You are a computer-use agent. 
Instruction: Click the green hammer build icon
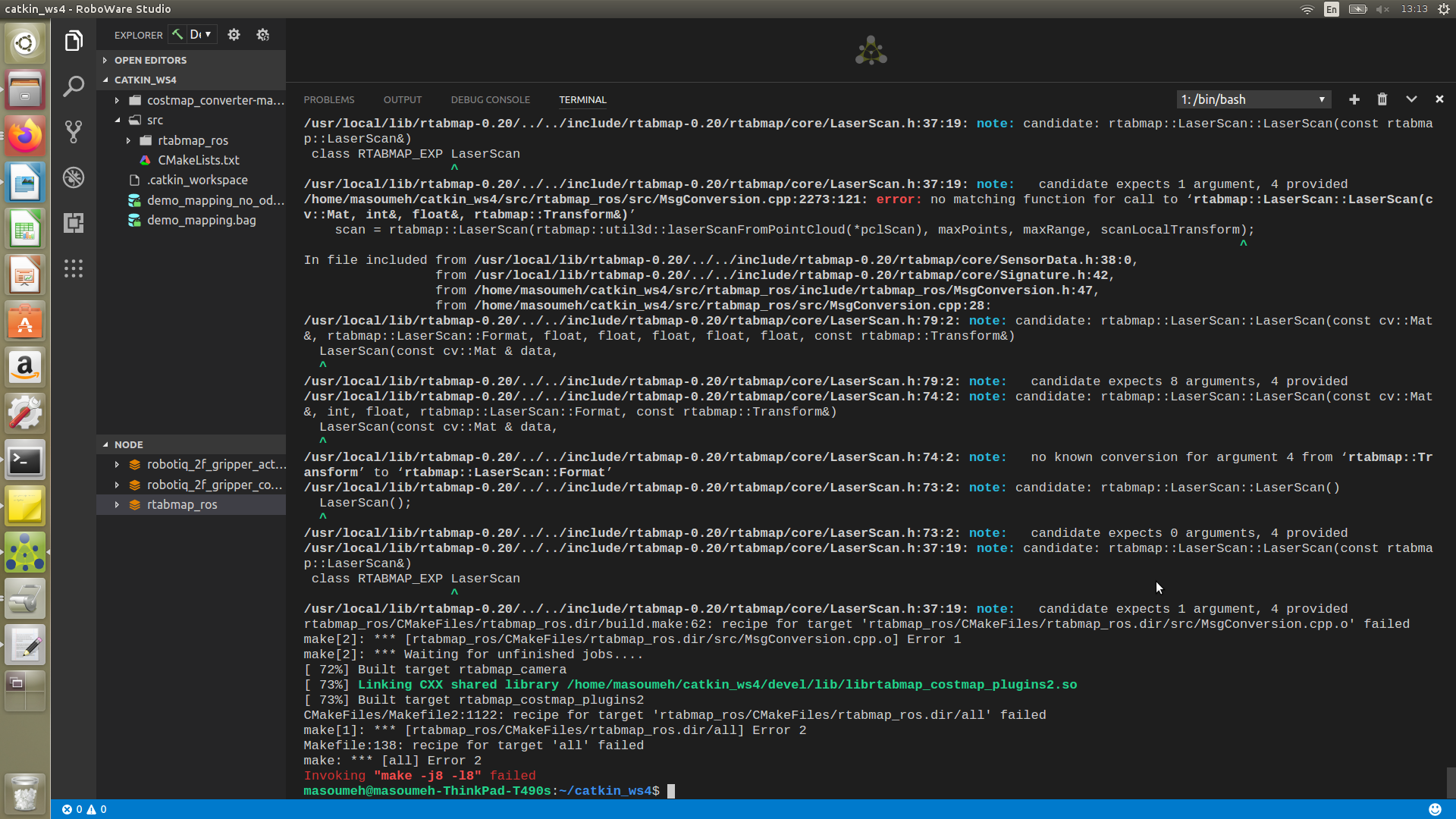[x=177, y=34]
